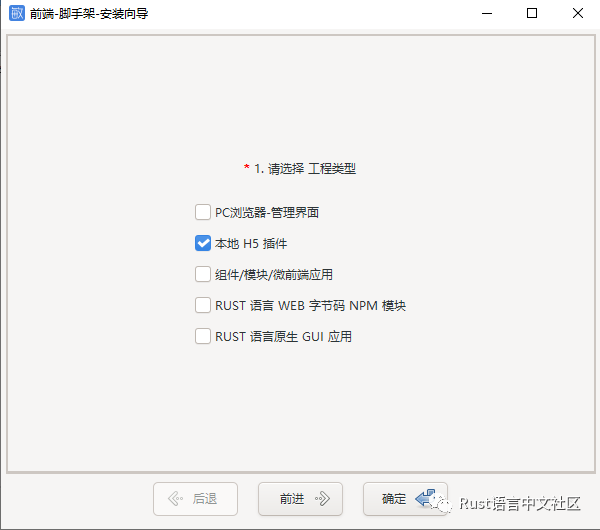Tick RUST 语言 WEB 字节码 NPM 模块 checkbox

(203, 305)
